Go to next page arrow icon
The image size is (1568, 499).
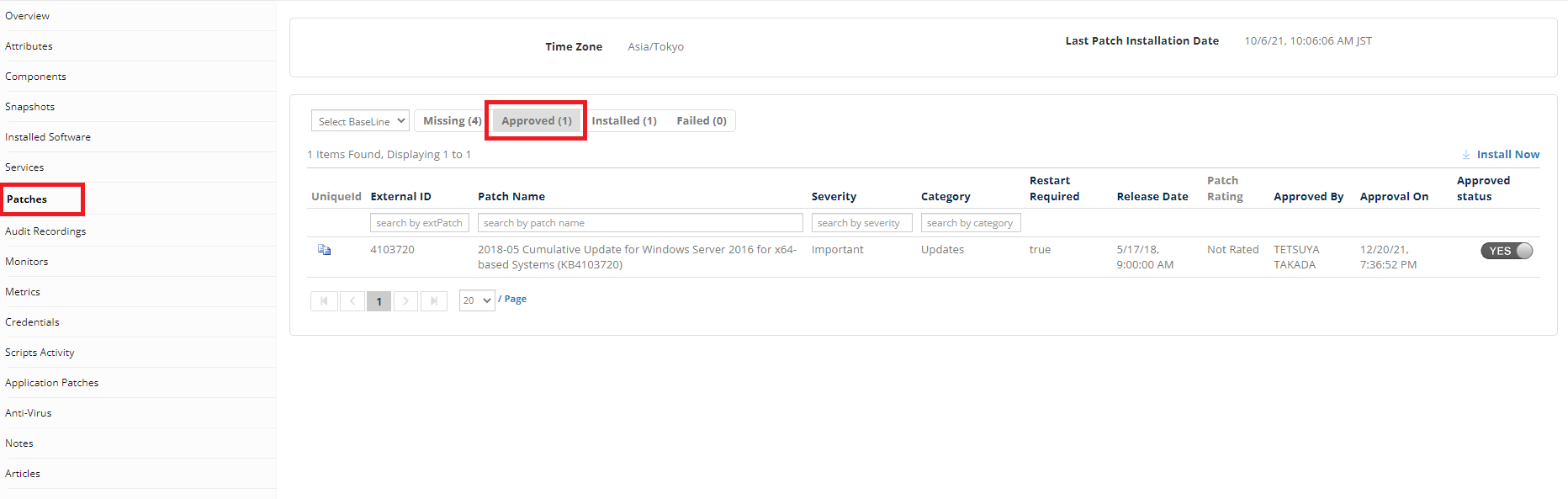(x=405, y=301)
